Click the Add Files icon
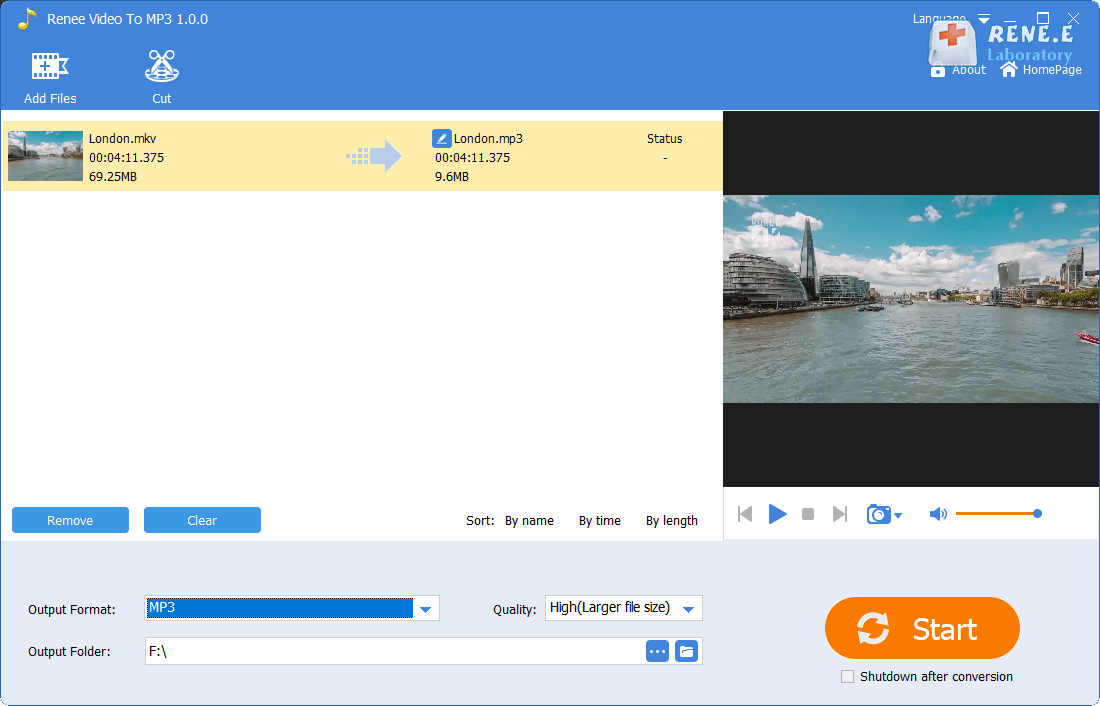 pyautogui.click(x=50, y=68)
